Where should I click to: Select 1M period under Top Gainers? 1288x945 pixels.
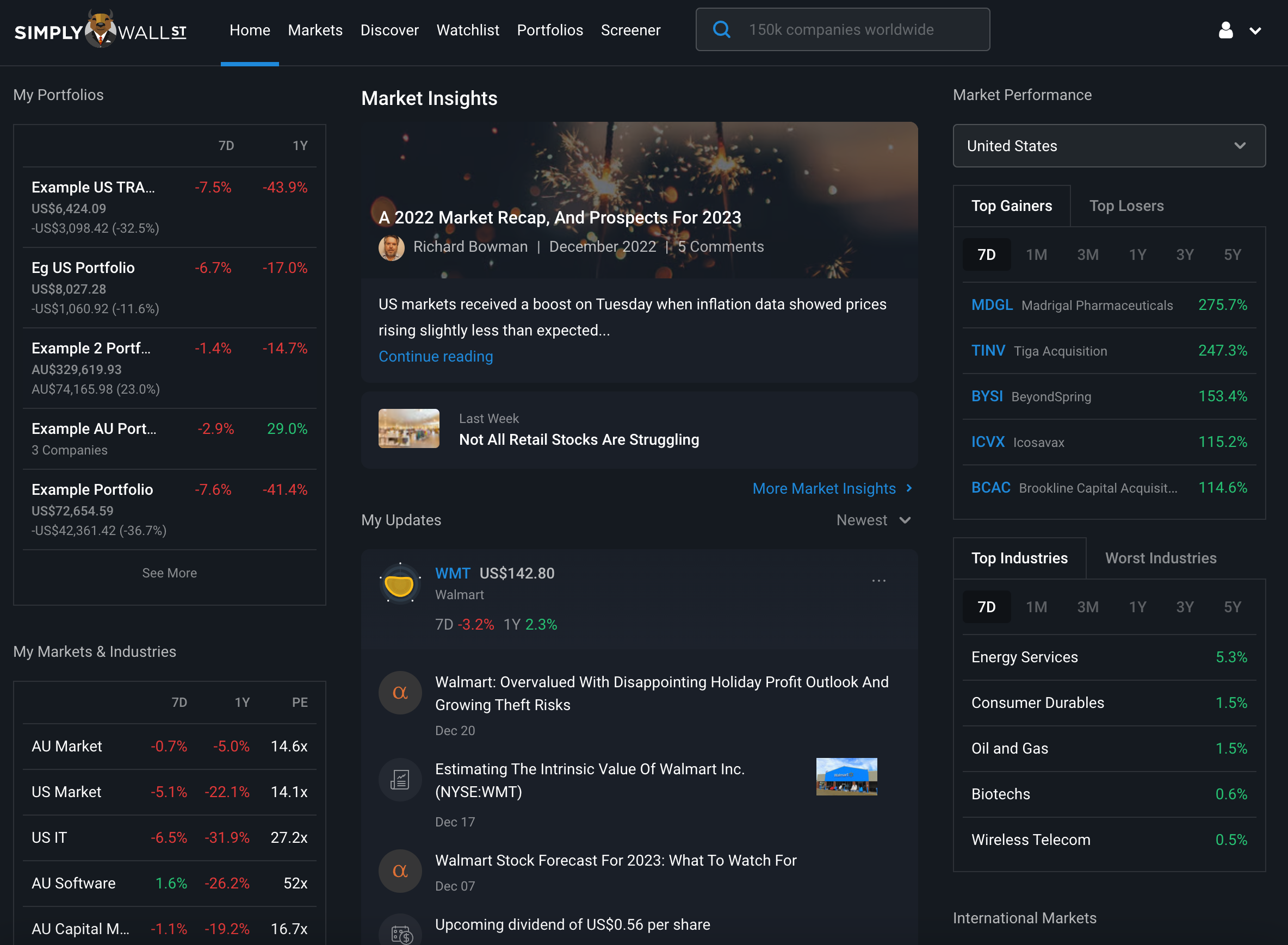point(1036,255)
